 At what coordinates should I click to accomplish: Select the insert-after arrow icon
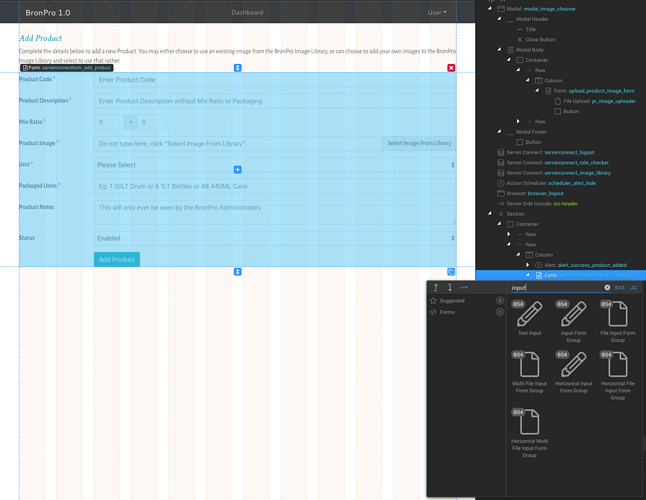point(450,287)
